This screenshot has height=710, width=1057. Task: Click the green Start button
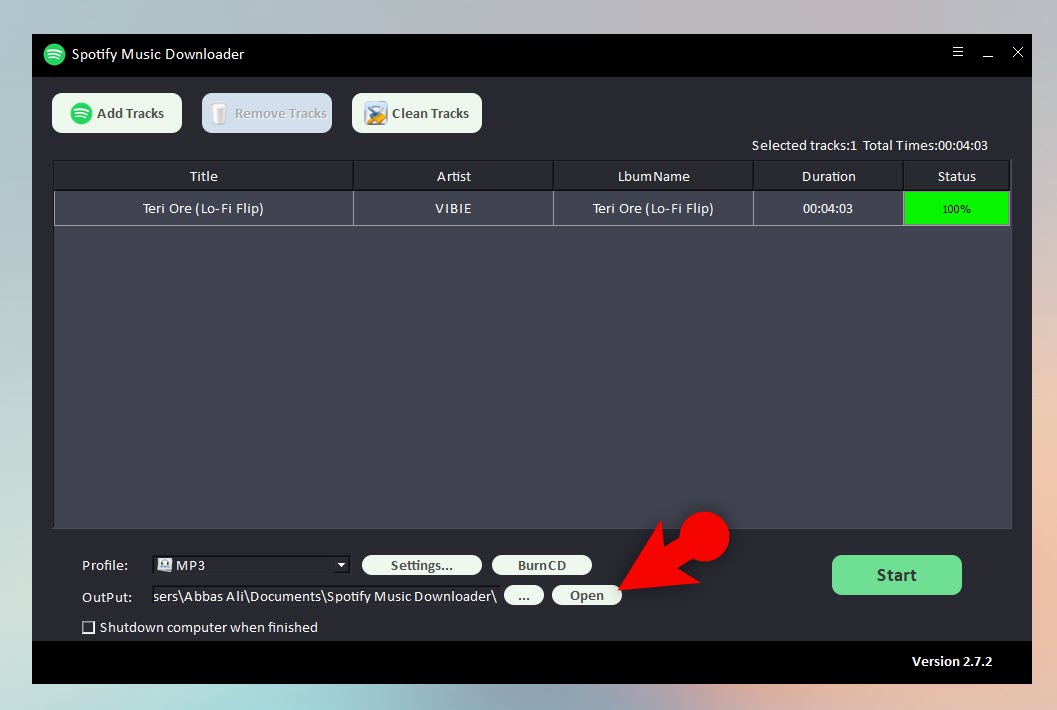pyautogui.click(x=897, y=575)
